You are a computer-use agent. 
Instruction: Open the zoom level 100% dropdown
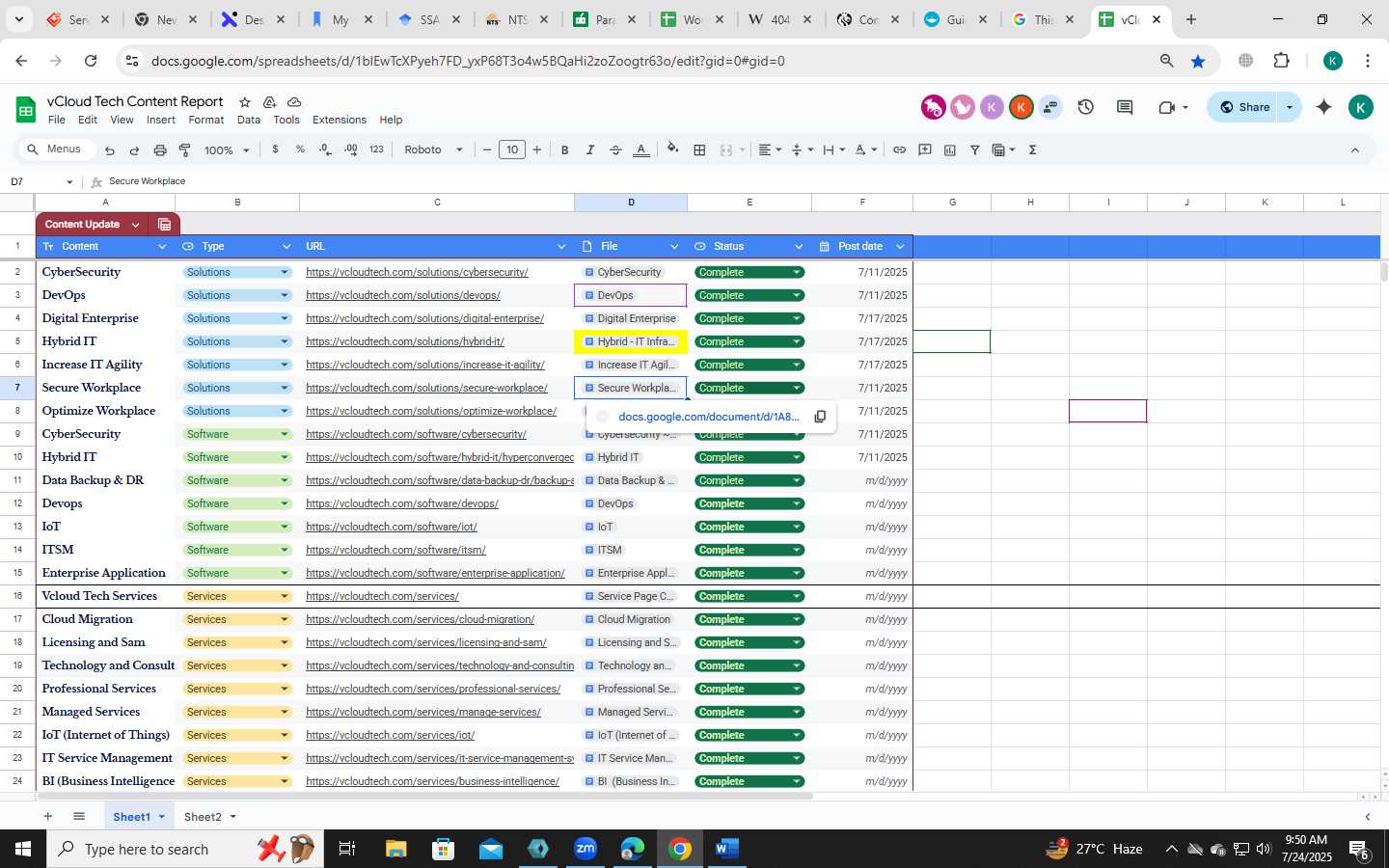click(x=227, y=150)
